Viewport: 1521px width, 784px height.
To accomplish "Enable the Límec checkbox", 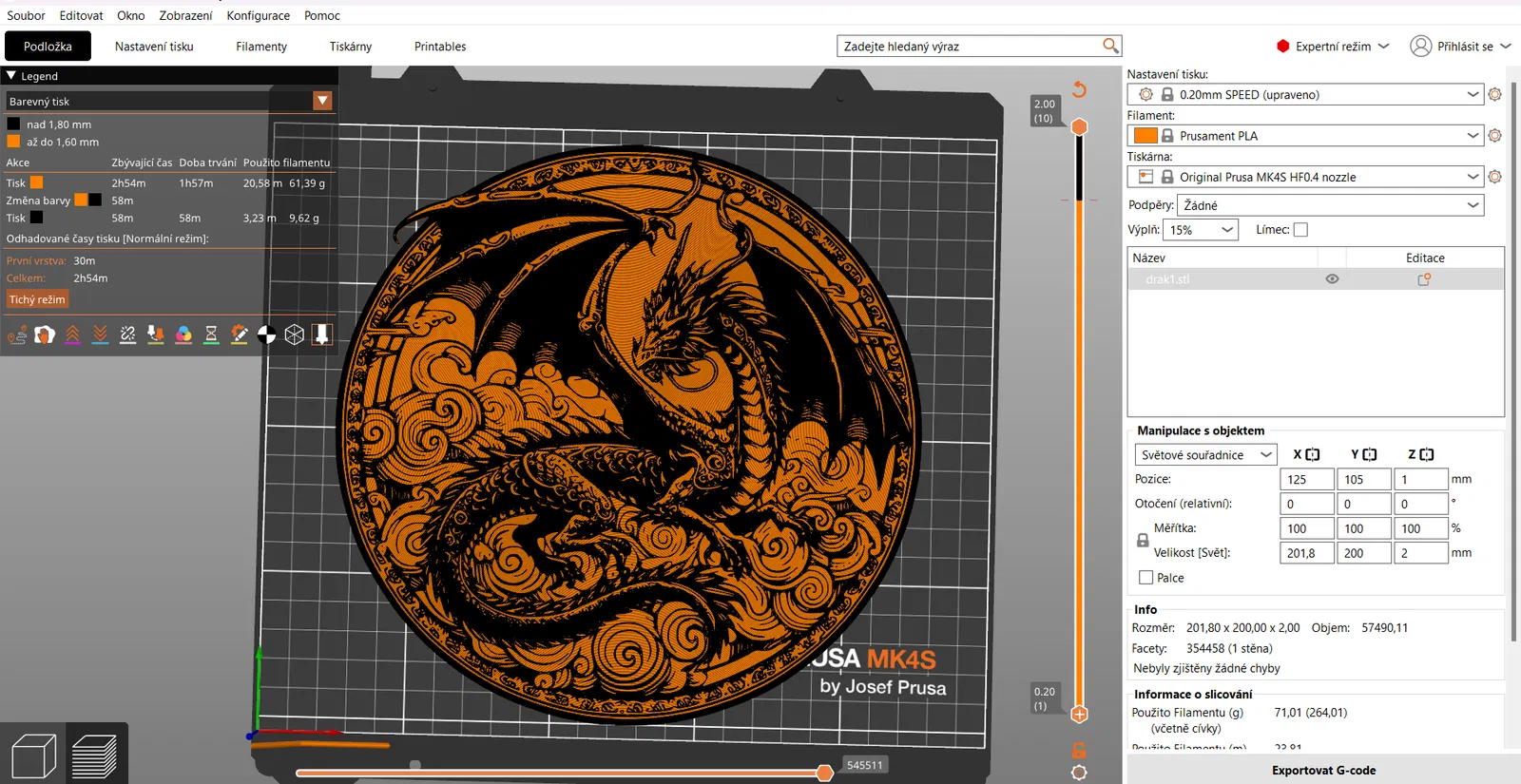I will (x=1300, y=230).
